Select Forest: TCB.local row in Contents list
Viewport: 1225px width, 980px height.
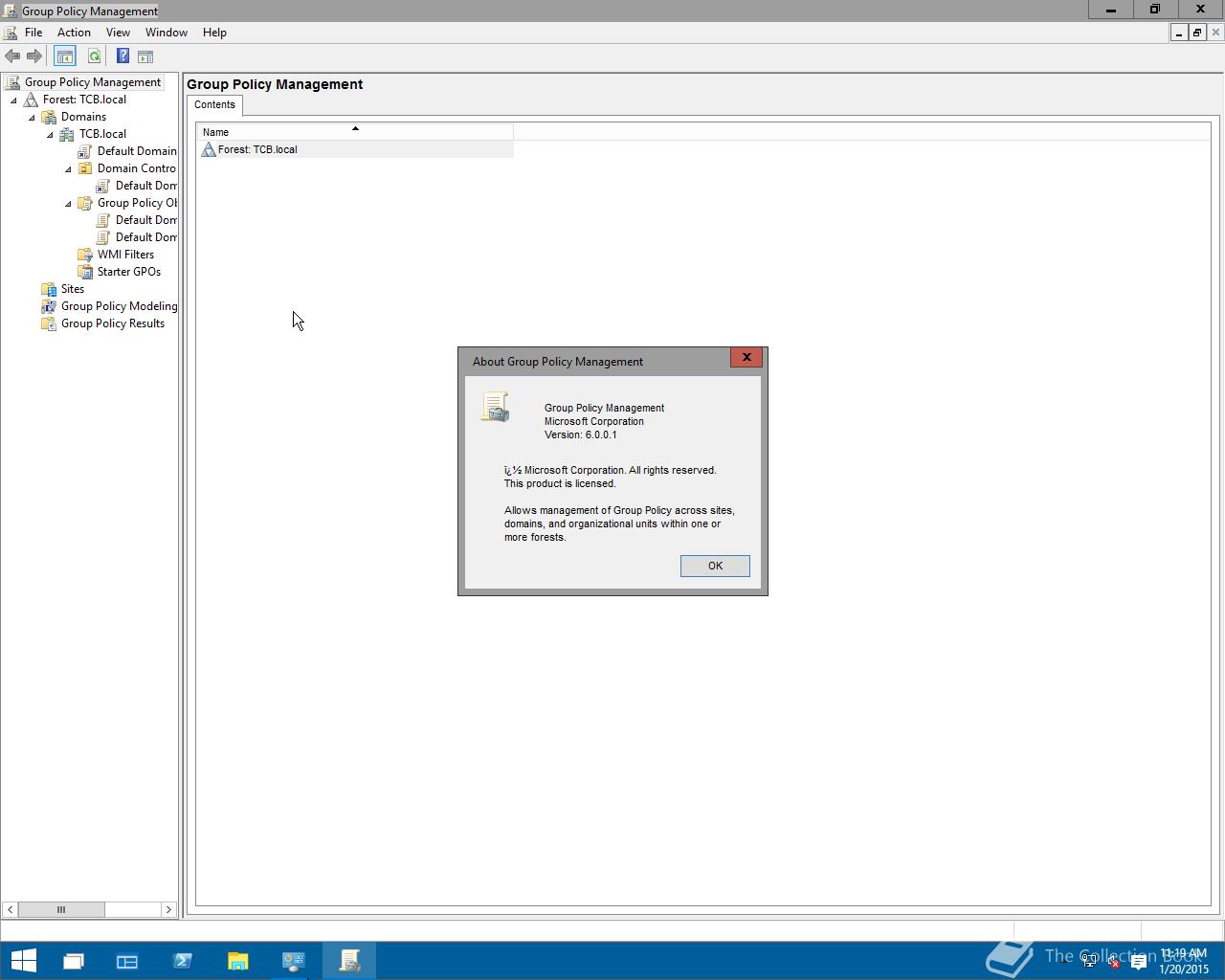click(x=355, y=149)
